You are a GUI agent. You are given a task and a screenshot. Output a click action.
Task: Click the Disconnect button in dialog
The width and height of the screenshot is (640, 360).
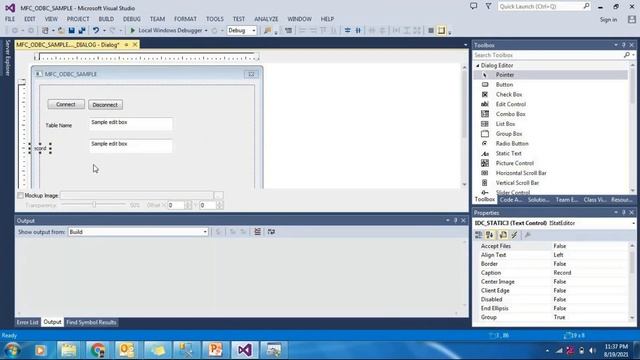click(x=105, y=105)
